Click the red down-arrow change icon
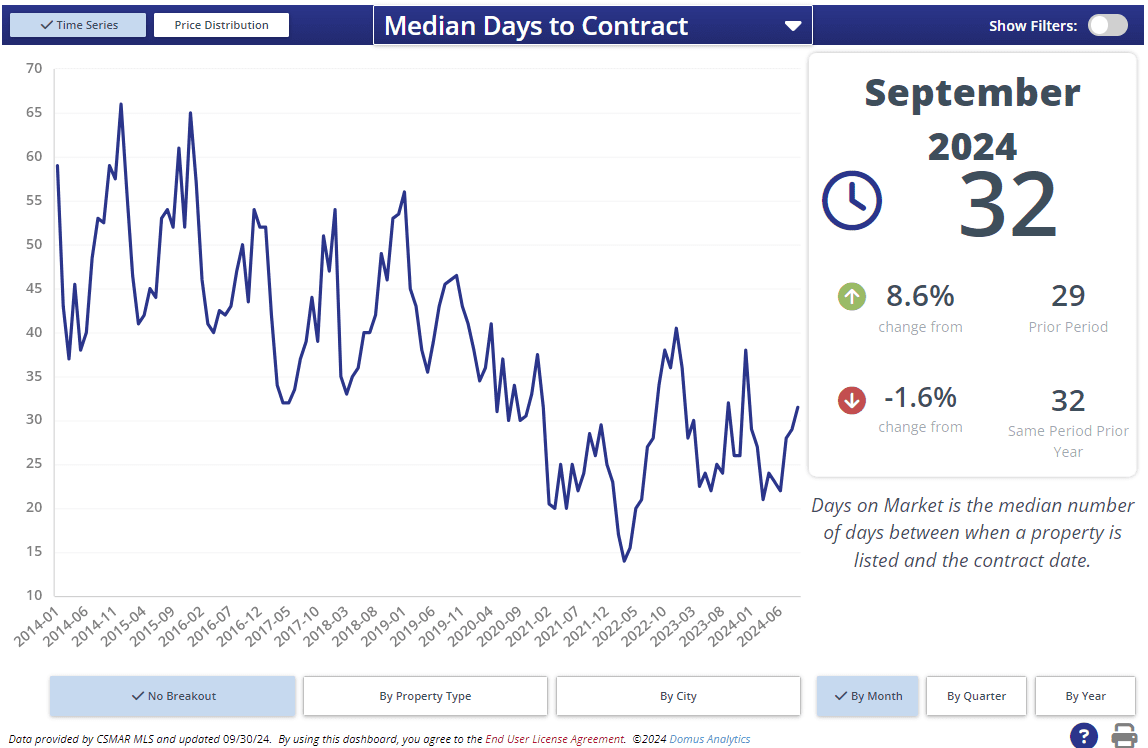The width and height of the screenshot is (1148, 748). [x=852, y=401]
